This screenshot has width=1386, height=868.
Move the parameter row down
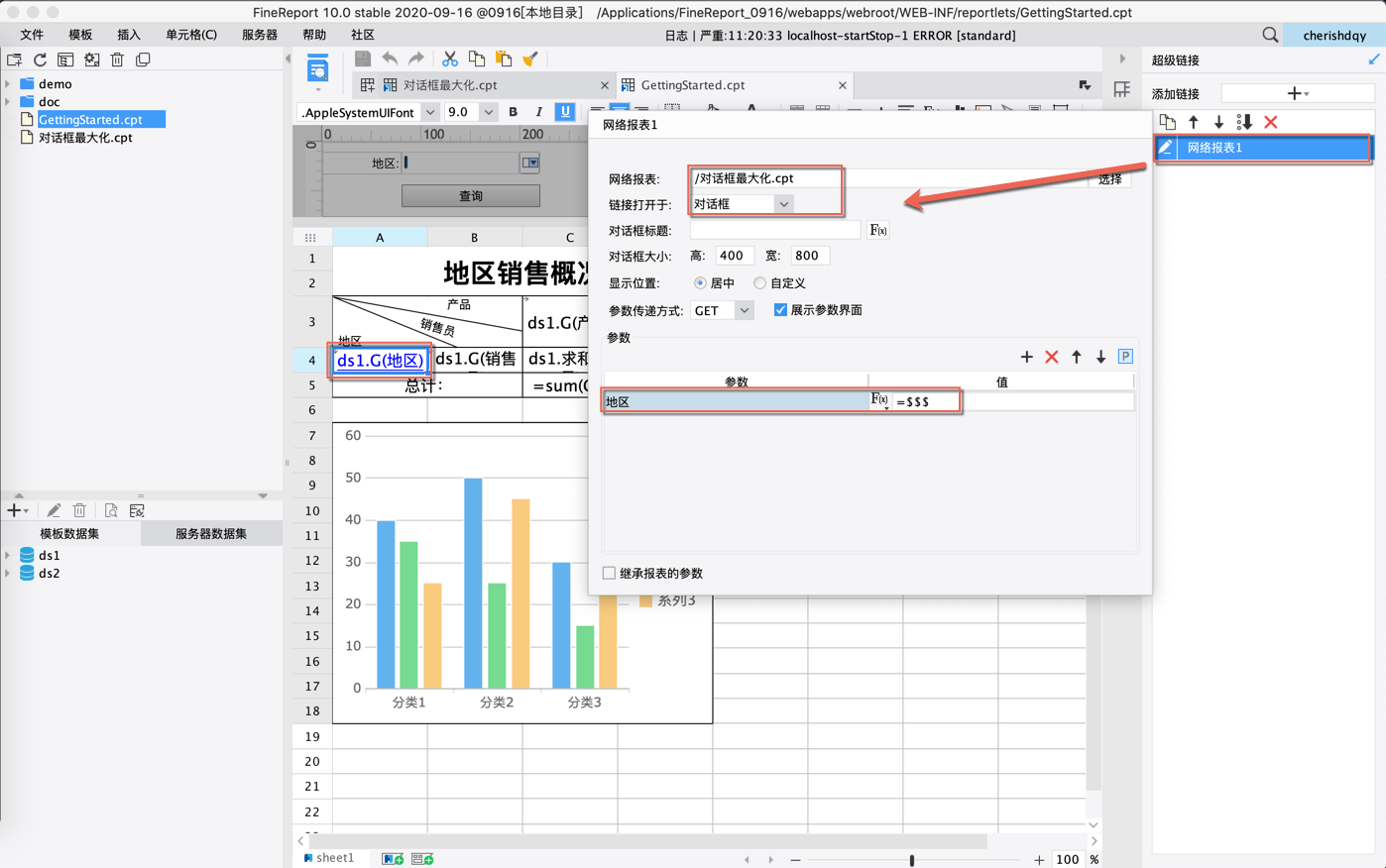click(1100, 357)
